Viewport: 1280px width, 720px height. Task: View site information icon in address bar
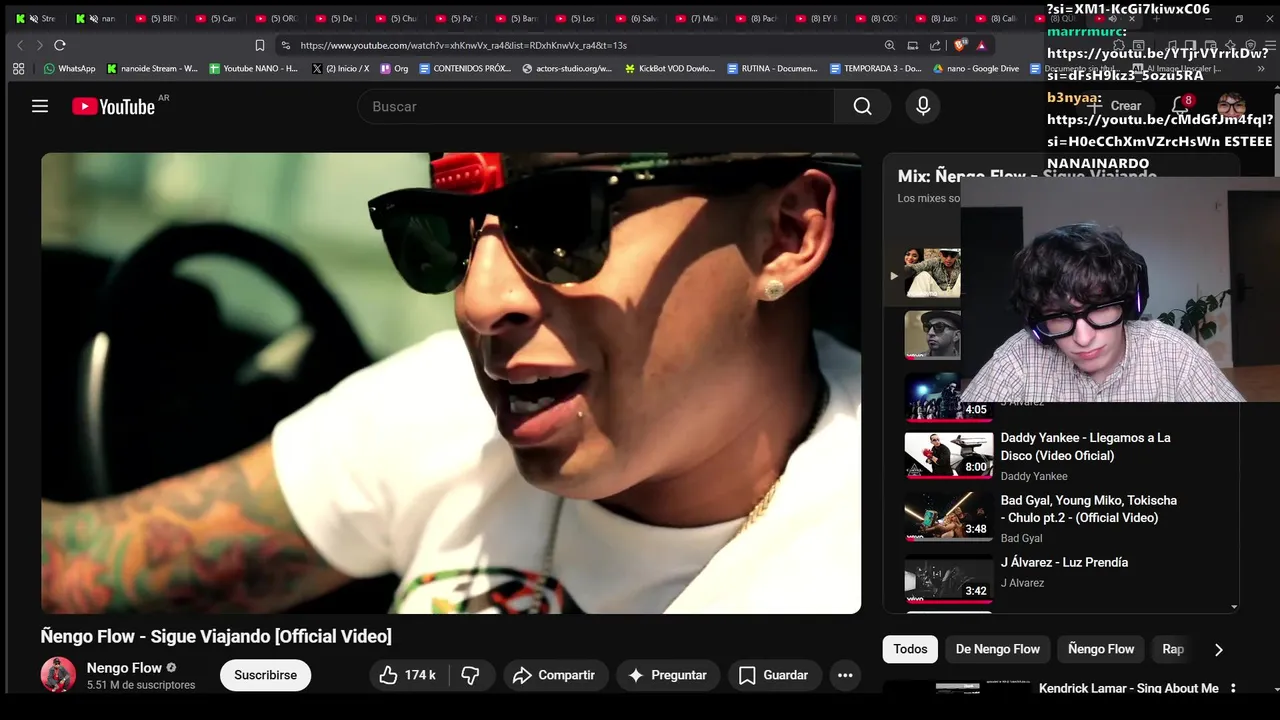tap(286, 45)
